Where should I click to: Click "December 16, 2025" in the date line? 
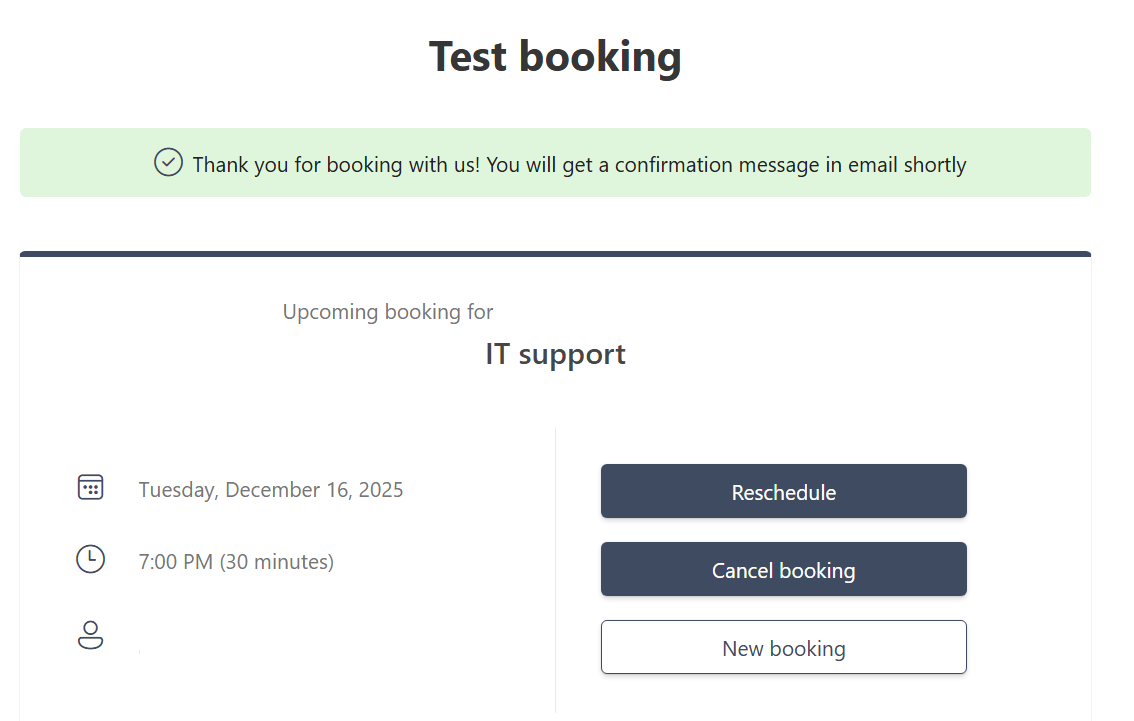pos(314,490)
